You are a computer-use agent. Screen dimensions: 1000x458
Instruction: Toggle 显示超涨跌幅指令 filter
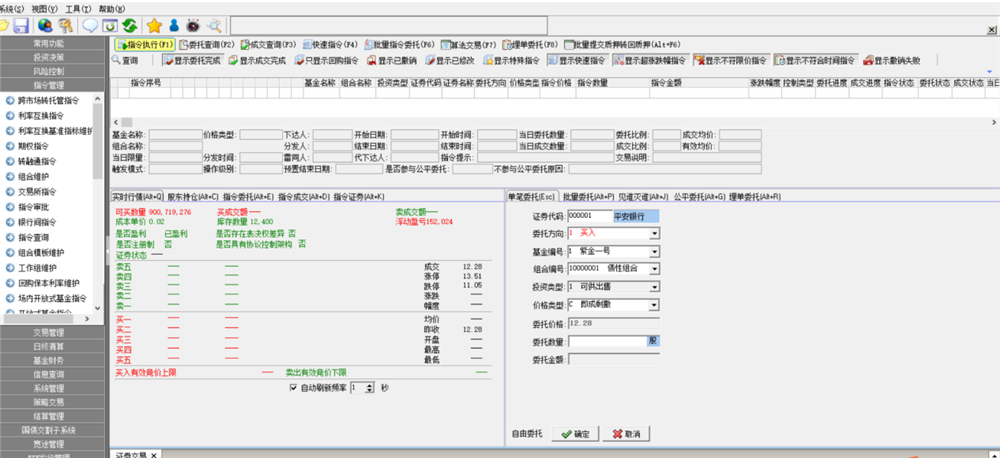click(x=649, y=61)
